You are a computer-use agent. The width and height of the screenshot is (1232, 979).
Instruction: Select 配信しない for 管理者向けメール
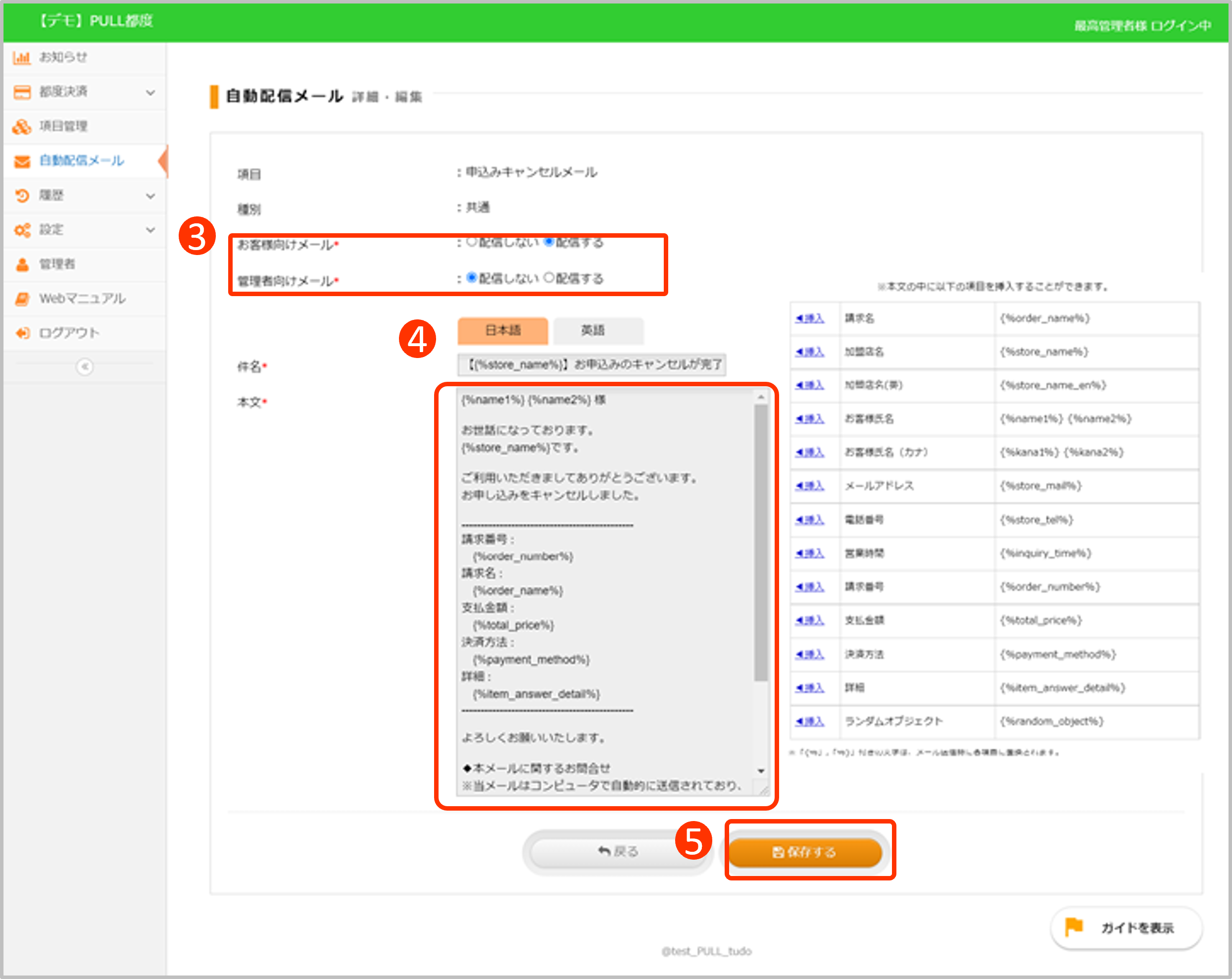click(471, 278)
